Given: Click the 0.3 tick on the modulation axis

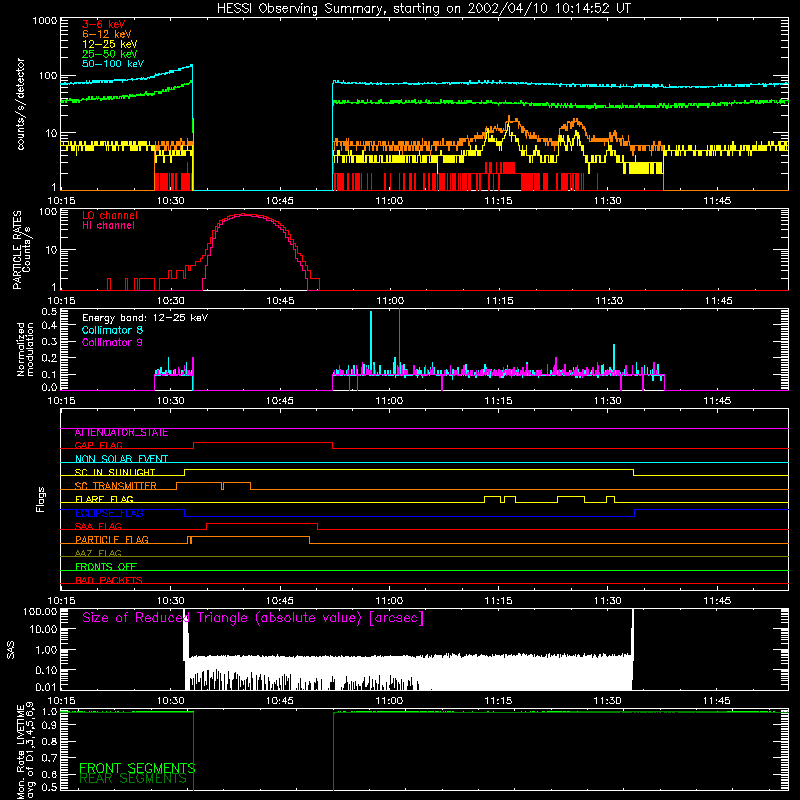Looking at the screenshot, I should 49,342.
